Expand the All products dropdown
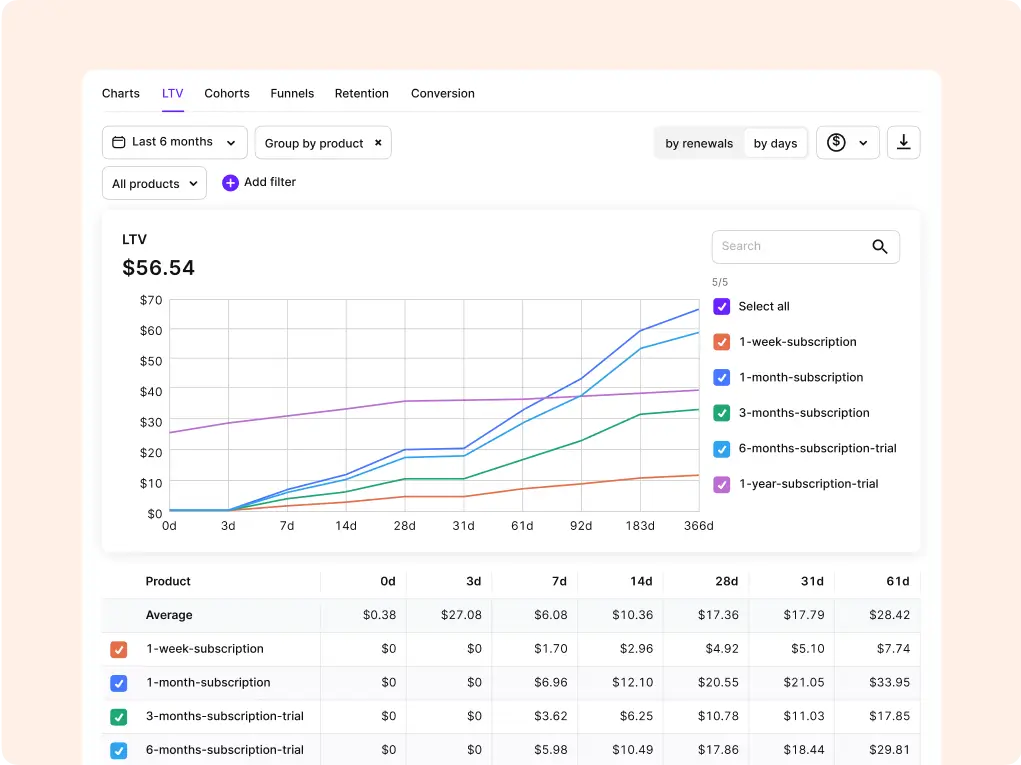 tap(154, 184)
